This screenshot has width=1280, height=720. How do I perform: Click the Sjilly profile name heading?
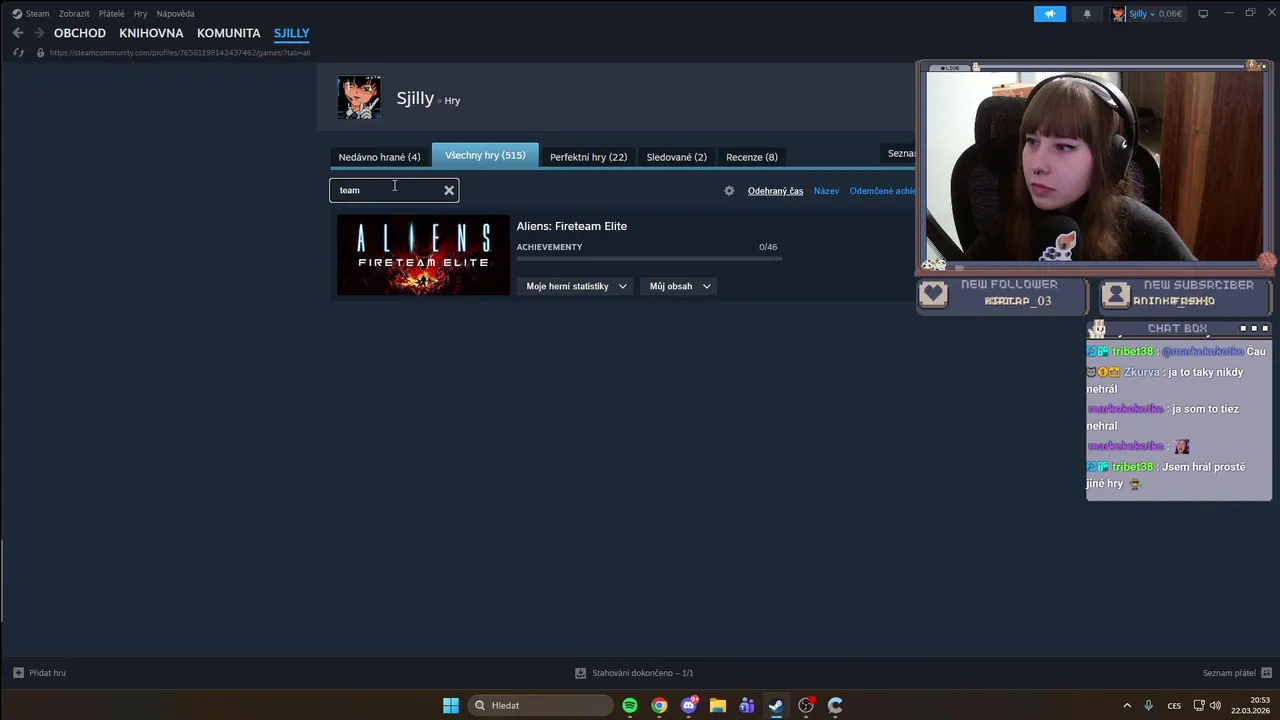415,98
